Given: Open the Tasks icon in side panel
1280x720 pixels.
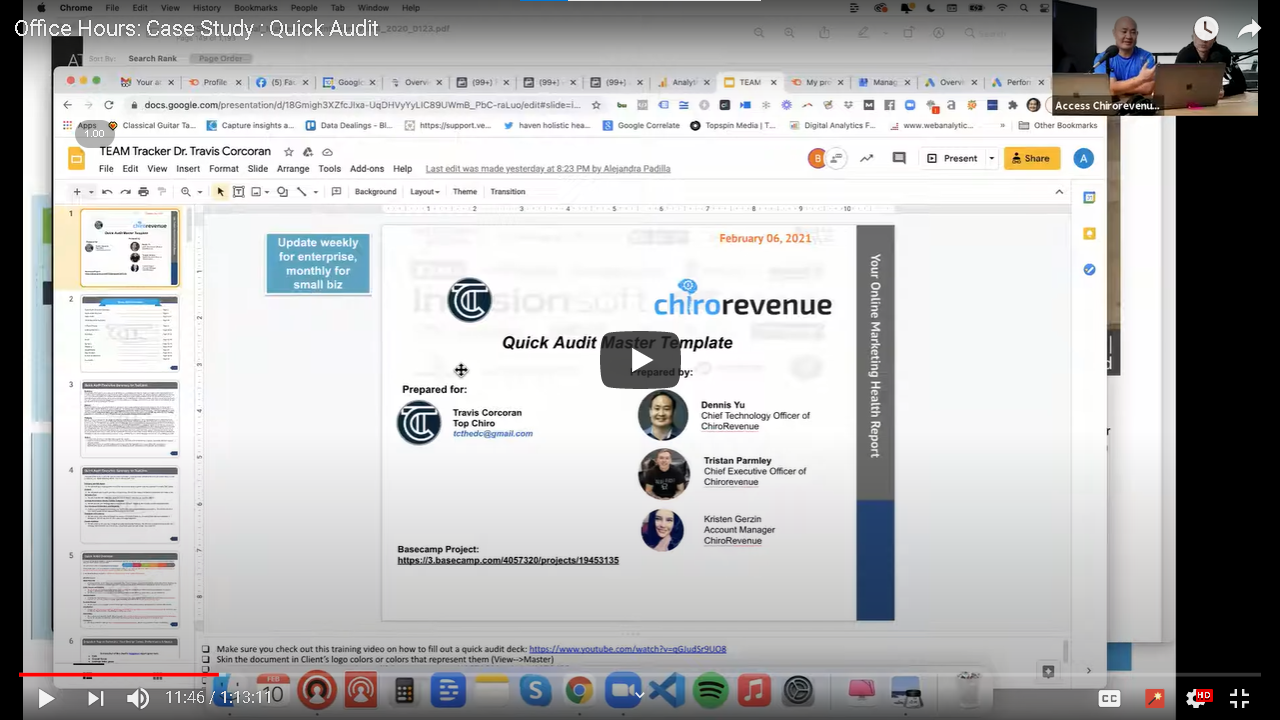Looking at the screenshot, I should (x=1089, y=269).
